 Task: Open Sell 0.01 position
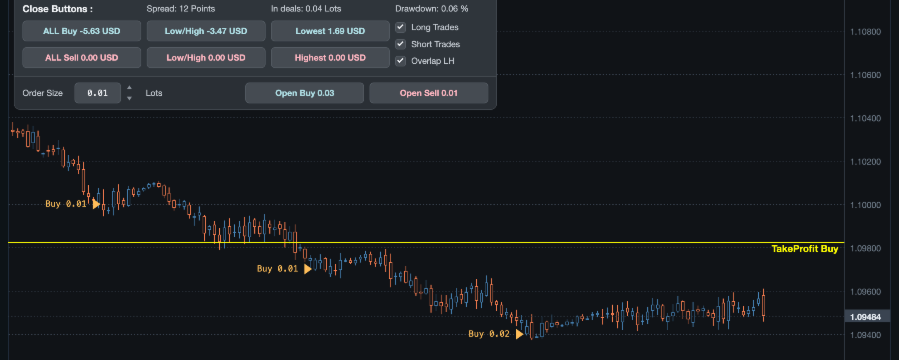pyautogui.click(x=429, y=93)
